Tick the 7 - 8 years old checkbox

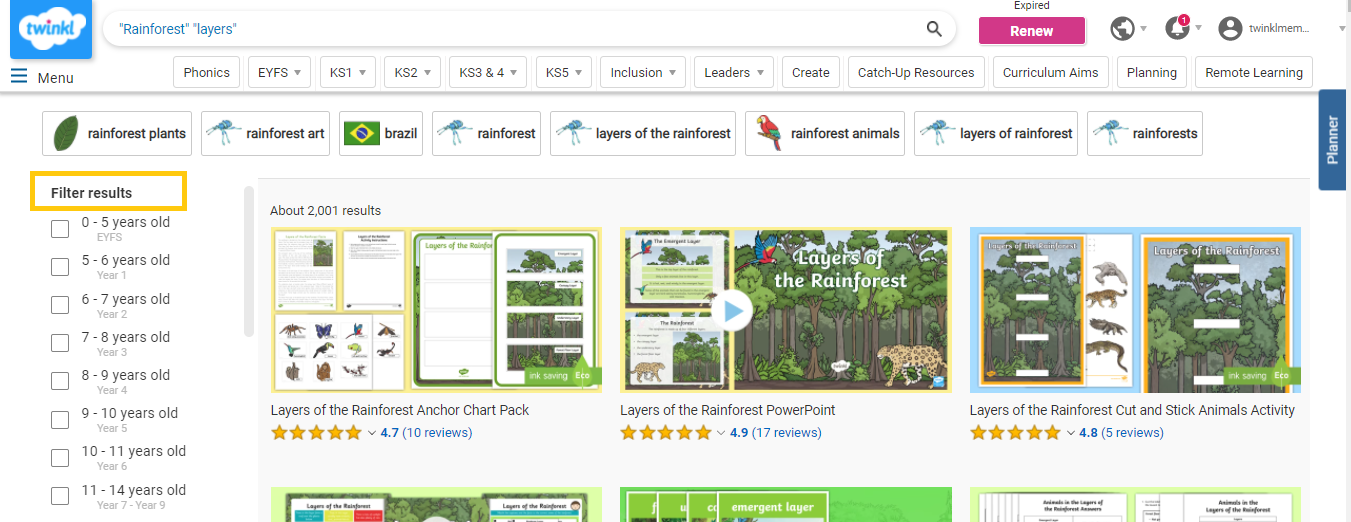(60, 344)
